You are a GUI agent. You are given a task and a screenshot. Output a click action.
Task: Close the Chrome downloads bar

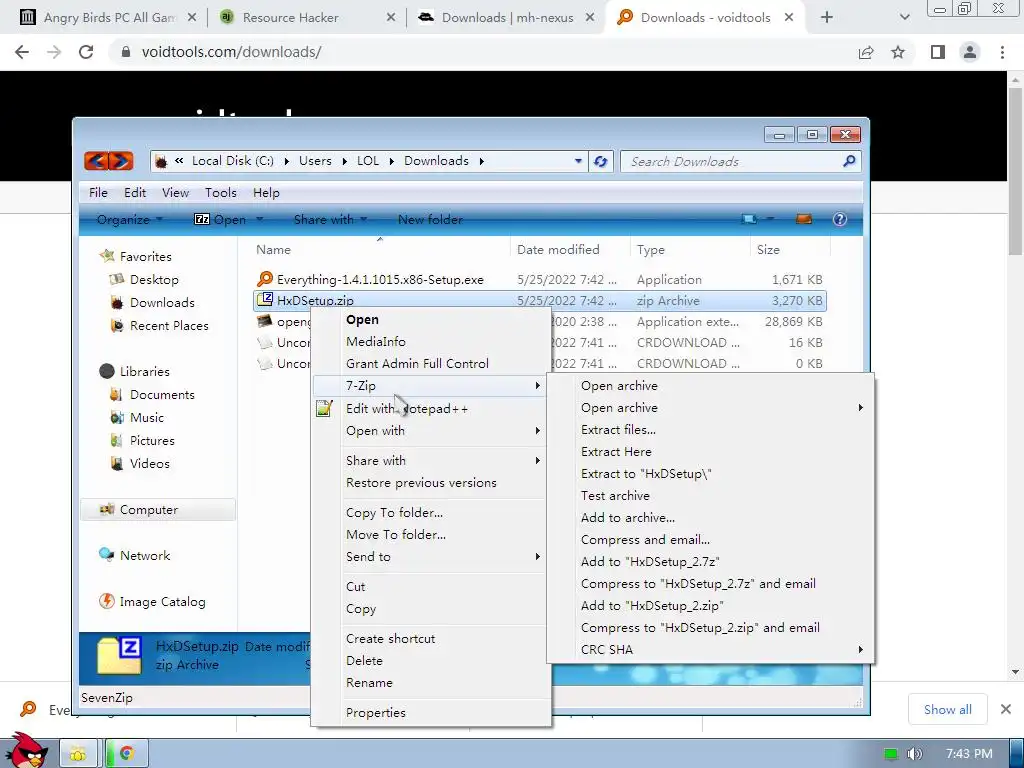point(1006,709)
